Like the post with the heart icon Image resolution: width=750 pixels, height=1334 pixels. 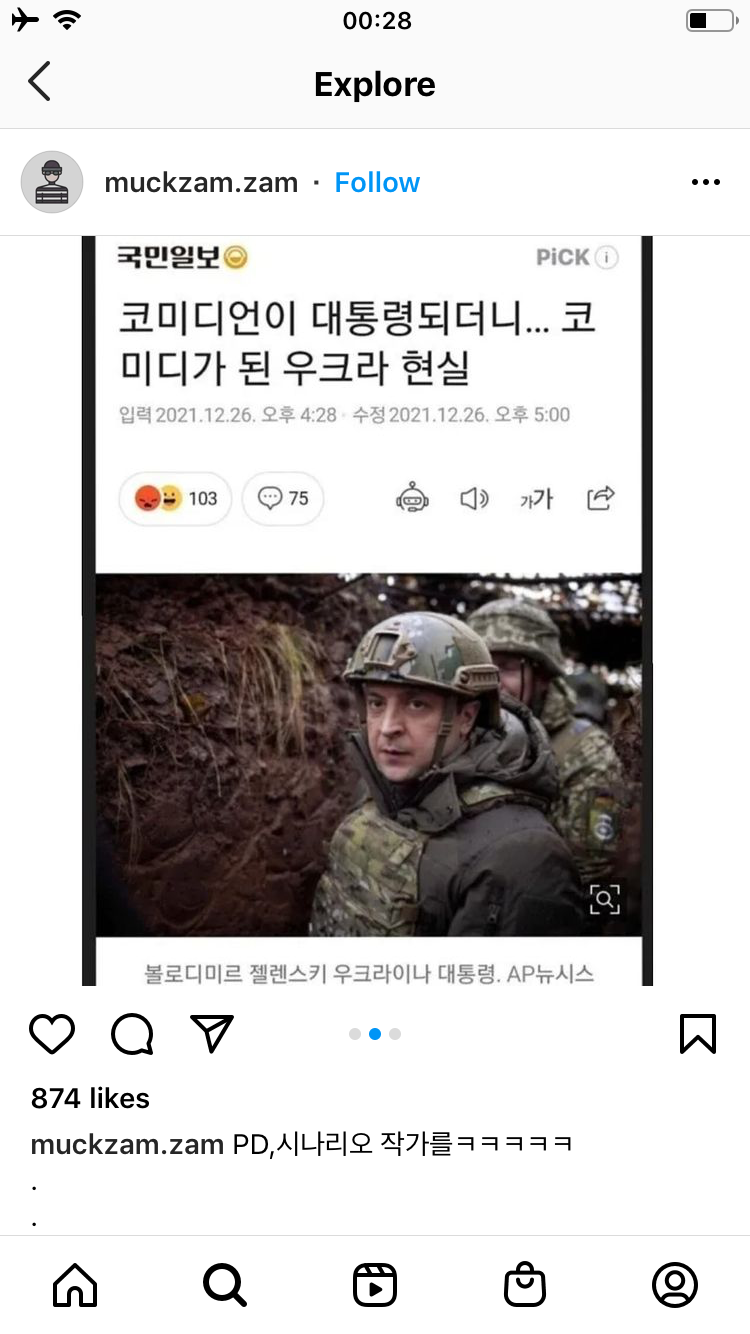[52, 1034]
